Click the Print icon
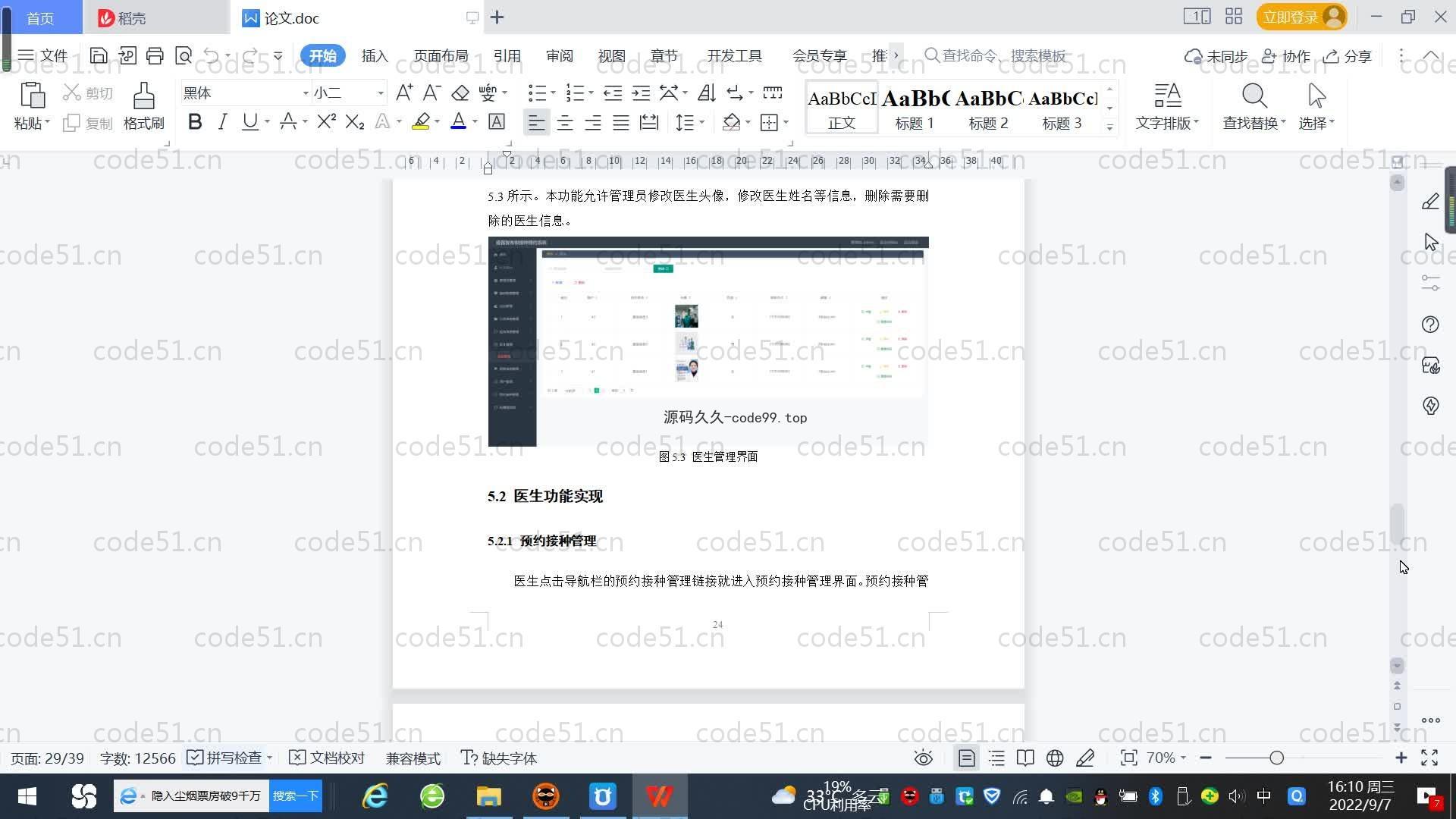This screenshot has width=1456, height=819. click(155, 55)
